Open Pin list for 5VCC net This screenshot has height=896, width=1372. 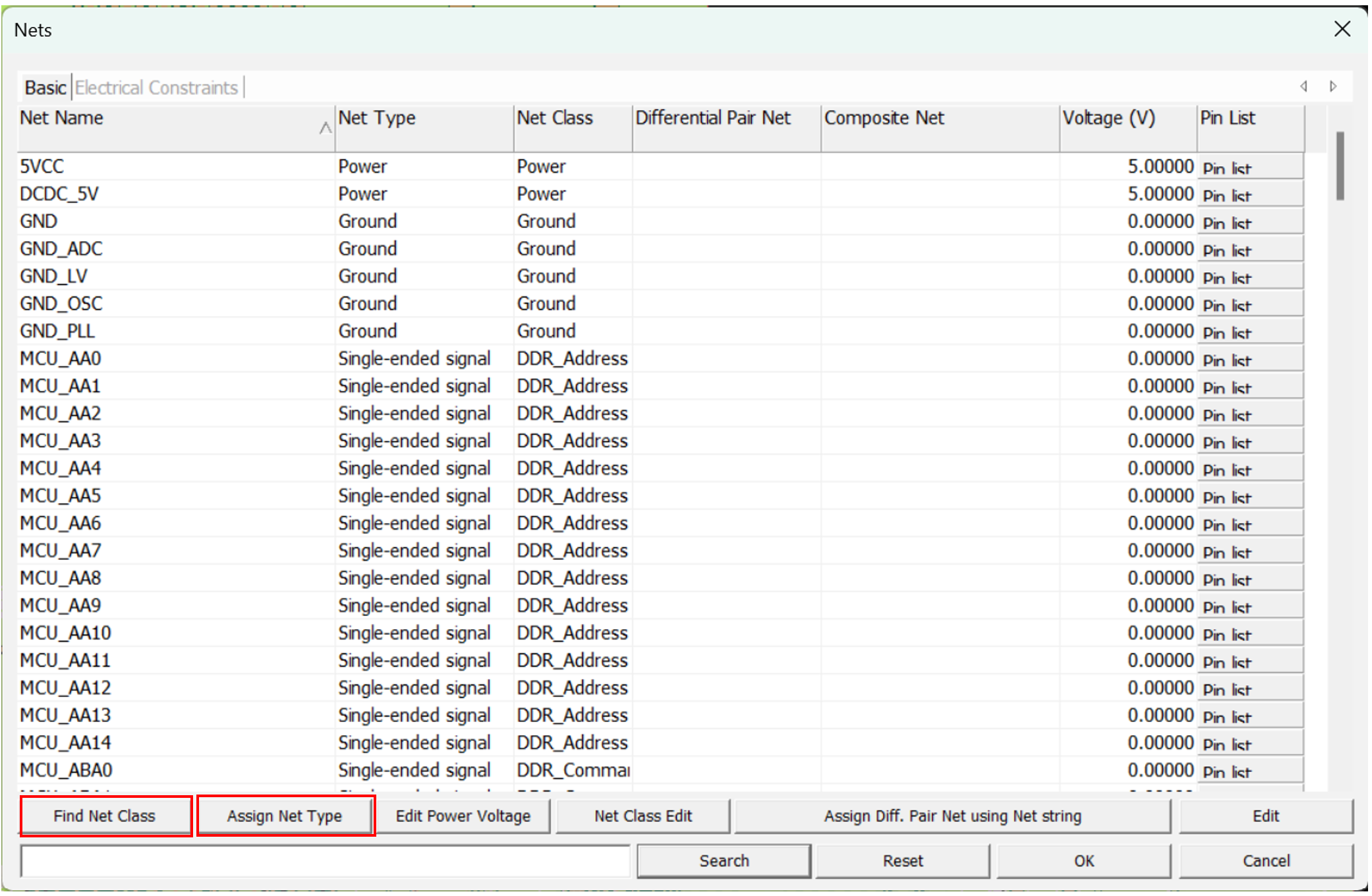coord(1249,167)
